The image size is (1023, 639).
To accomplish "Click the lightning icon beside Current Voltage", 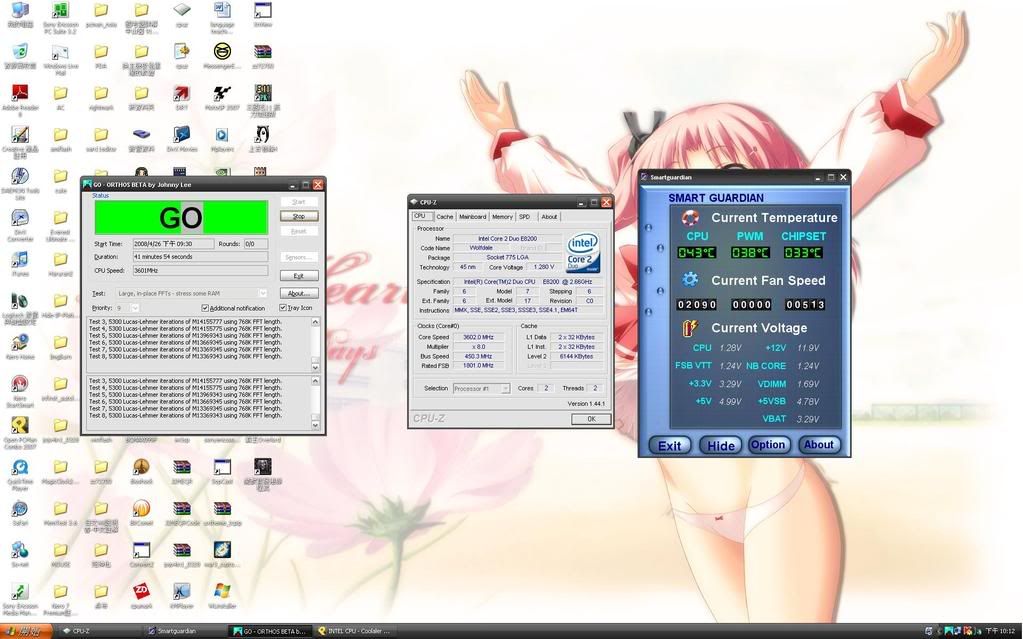I will click(690, 328).
